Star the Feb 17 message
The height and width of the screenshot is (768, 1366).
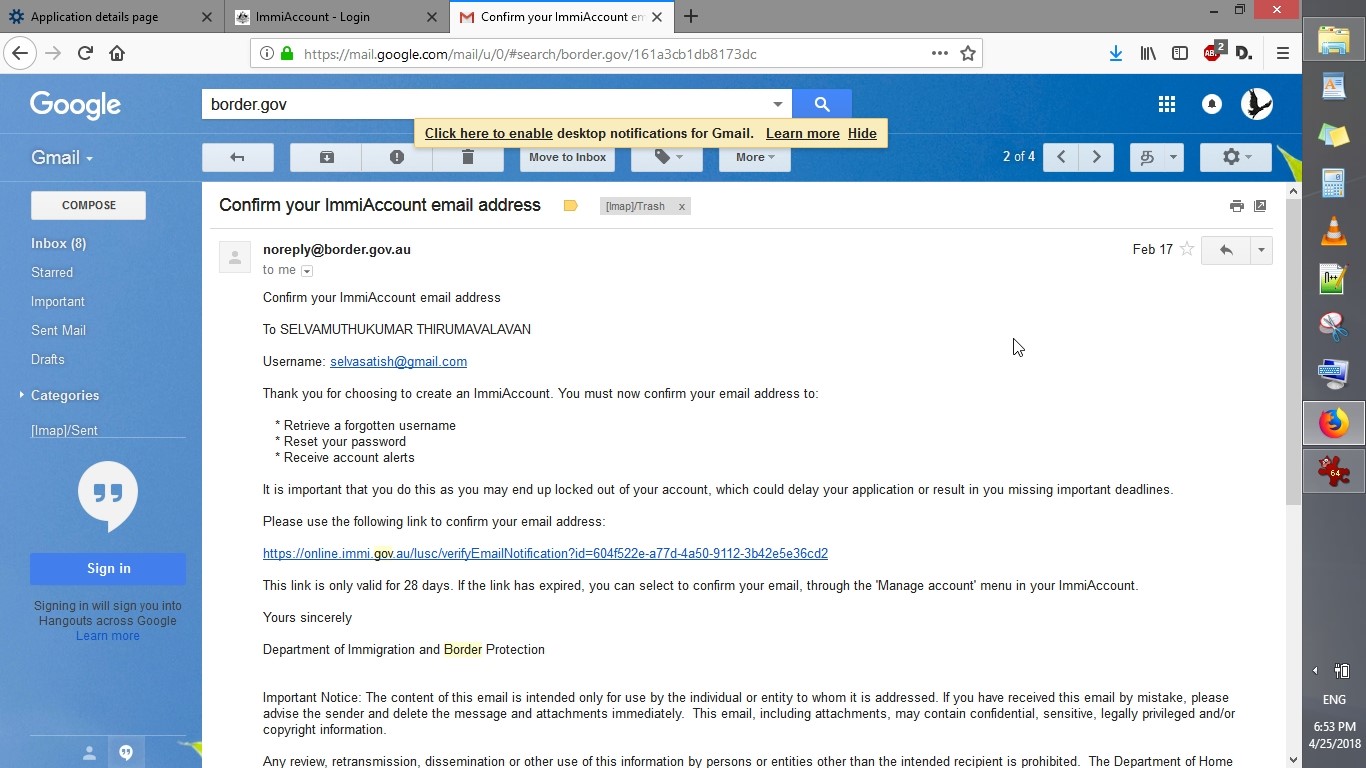coord(1187,249)
